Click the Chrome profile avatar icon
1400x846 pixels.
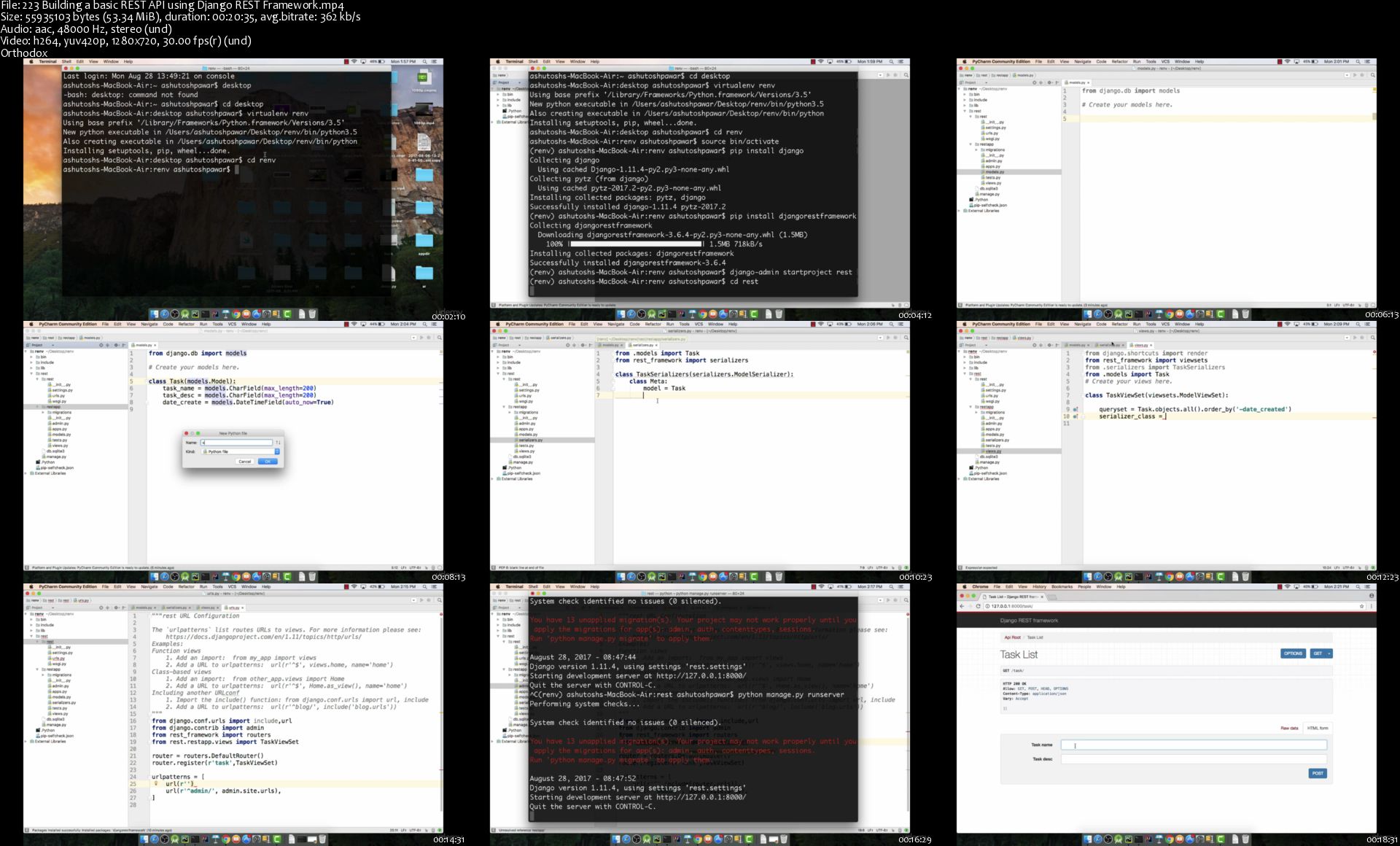coord(1372,596)
